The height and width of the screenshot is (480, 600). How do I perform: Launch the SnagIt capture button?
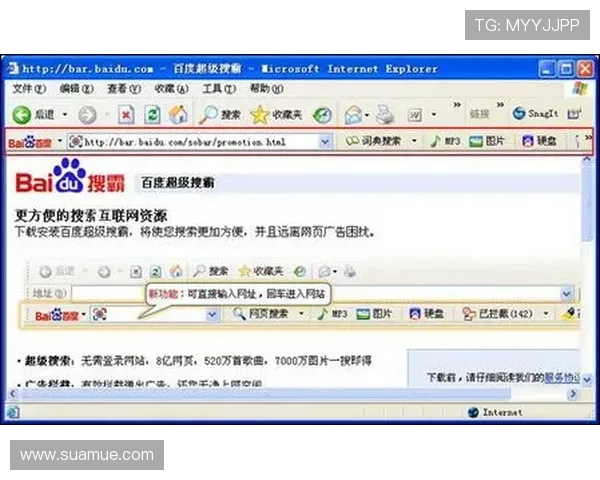pyautogui.click(x=535, y=113)
